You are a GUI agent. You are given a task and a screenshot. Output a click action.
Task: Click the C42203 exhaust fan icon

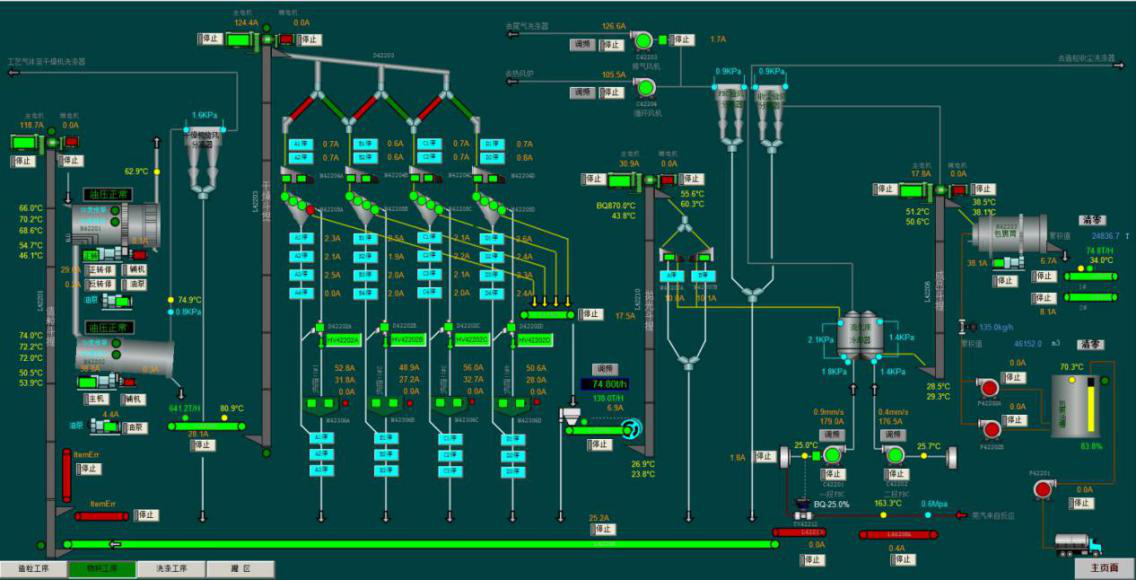click(644, 40)
